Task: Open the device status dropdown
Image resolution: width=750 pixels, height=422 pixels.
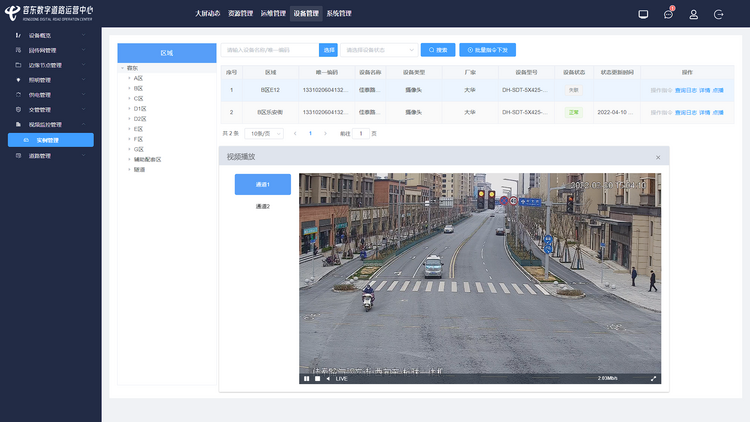Action: click(x=379, y=49)
